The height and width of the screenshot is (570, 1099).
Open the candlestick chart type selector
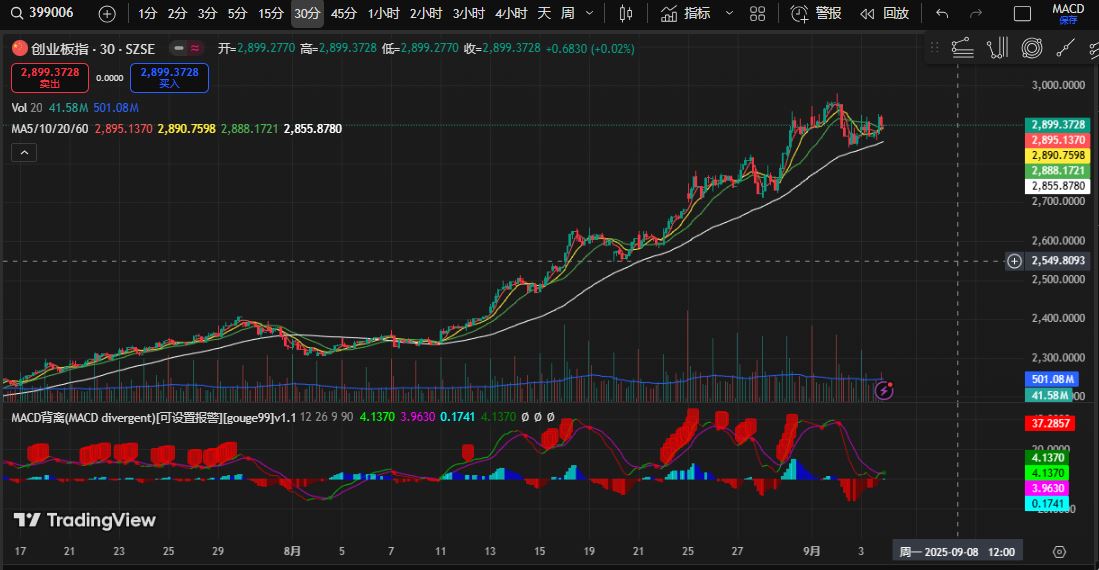[626, 13]
